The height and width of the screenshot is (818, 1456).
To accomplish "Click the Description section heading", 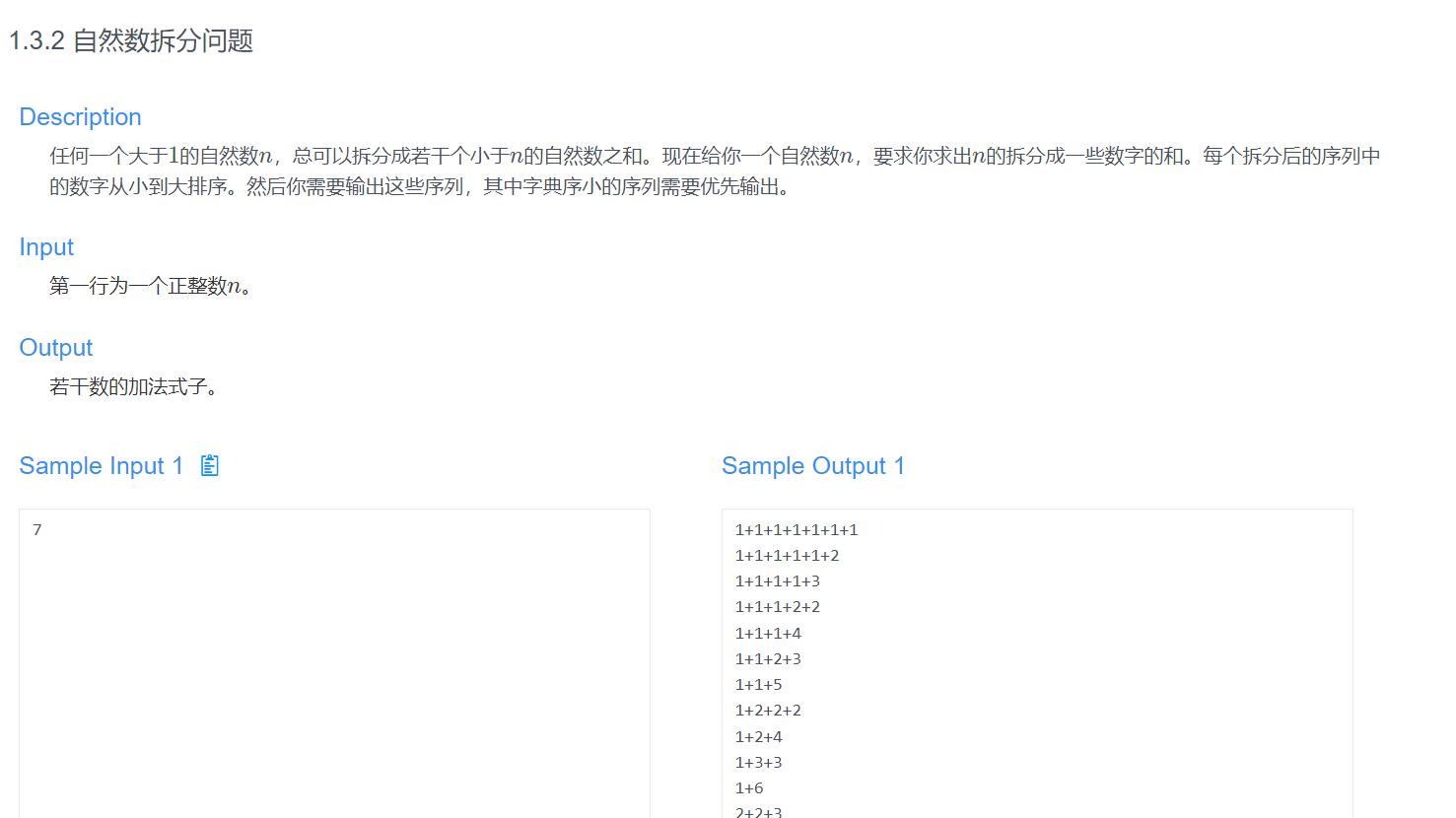I will [x=80, y=117].
